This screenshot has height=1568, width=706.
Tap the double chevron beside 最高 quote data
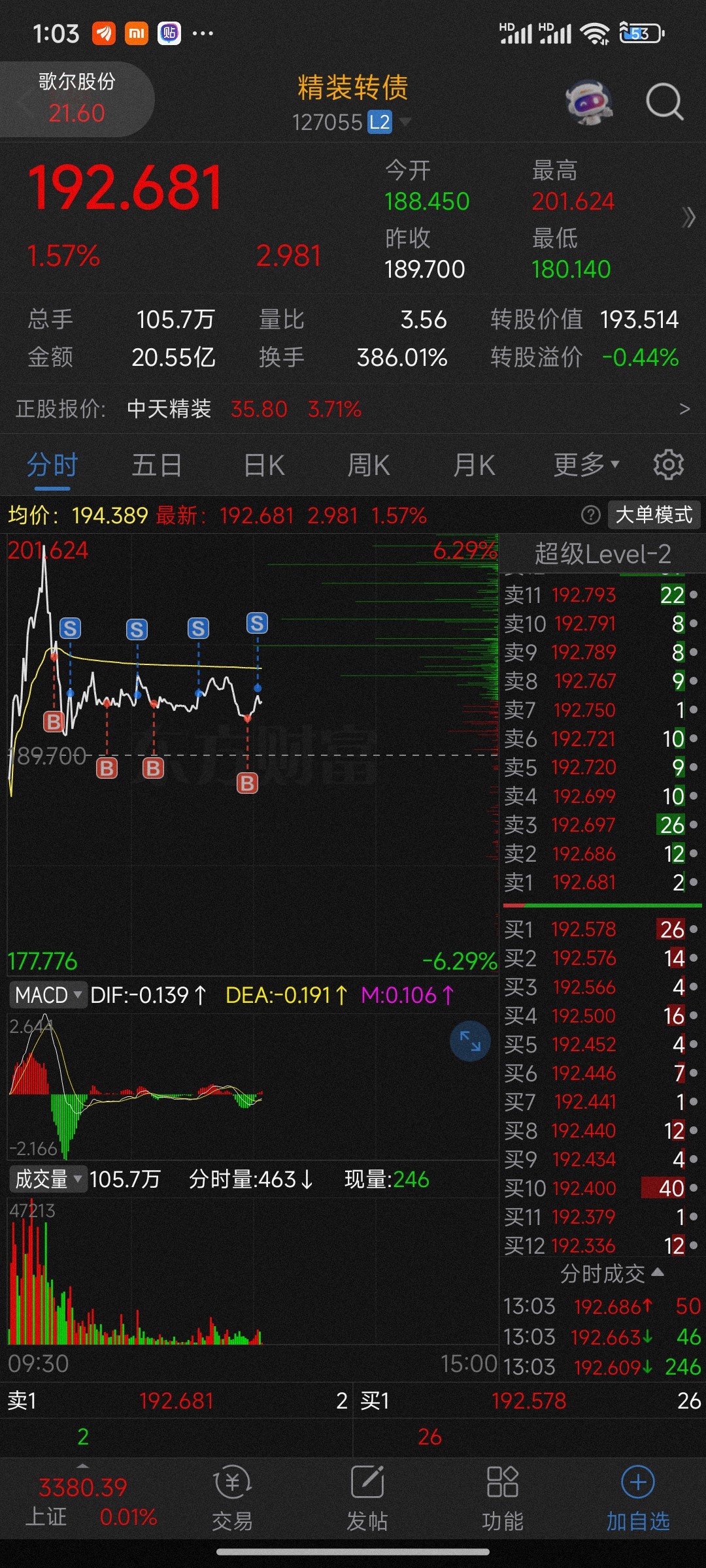pyautogui.click(x=688, y=218)
